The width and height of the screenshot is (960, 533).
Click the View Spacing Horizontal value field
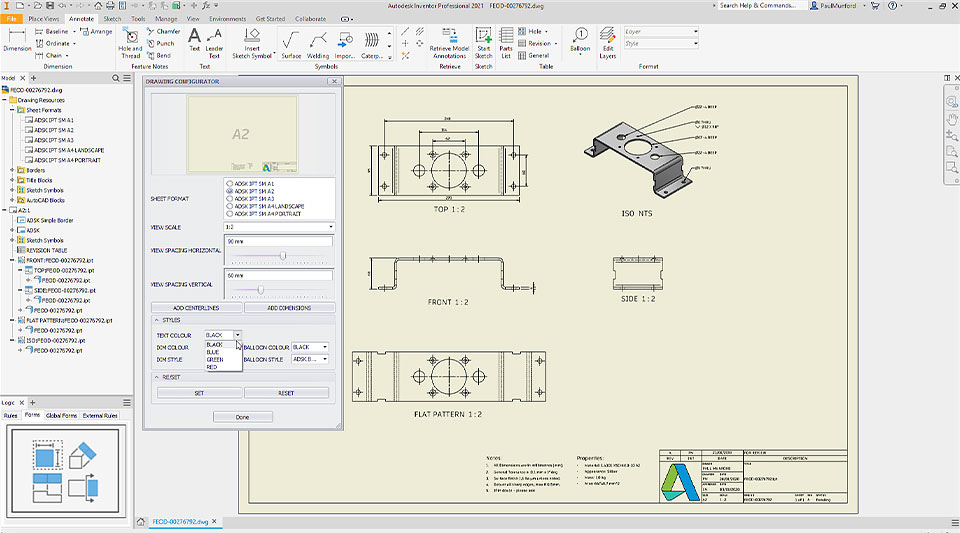[279, 242]
